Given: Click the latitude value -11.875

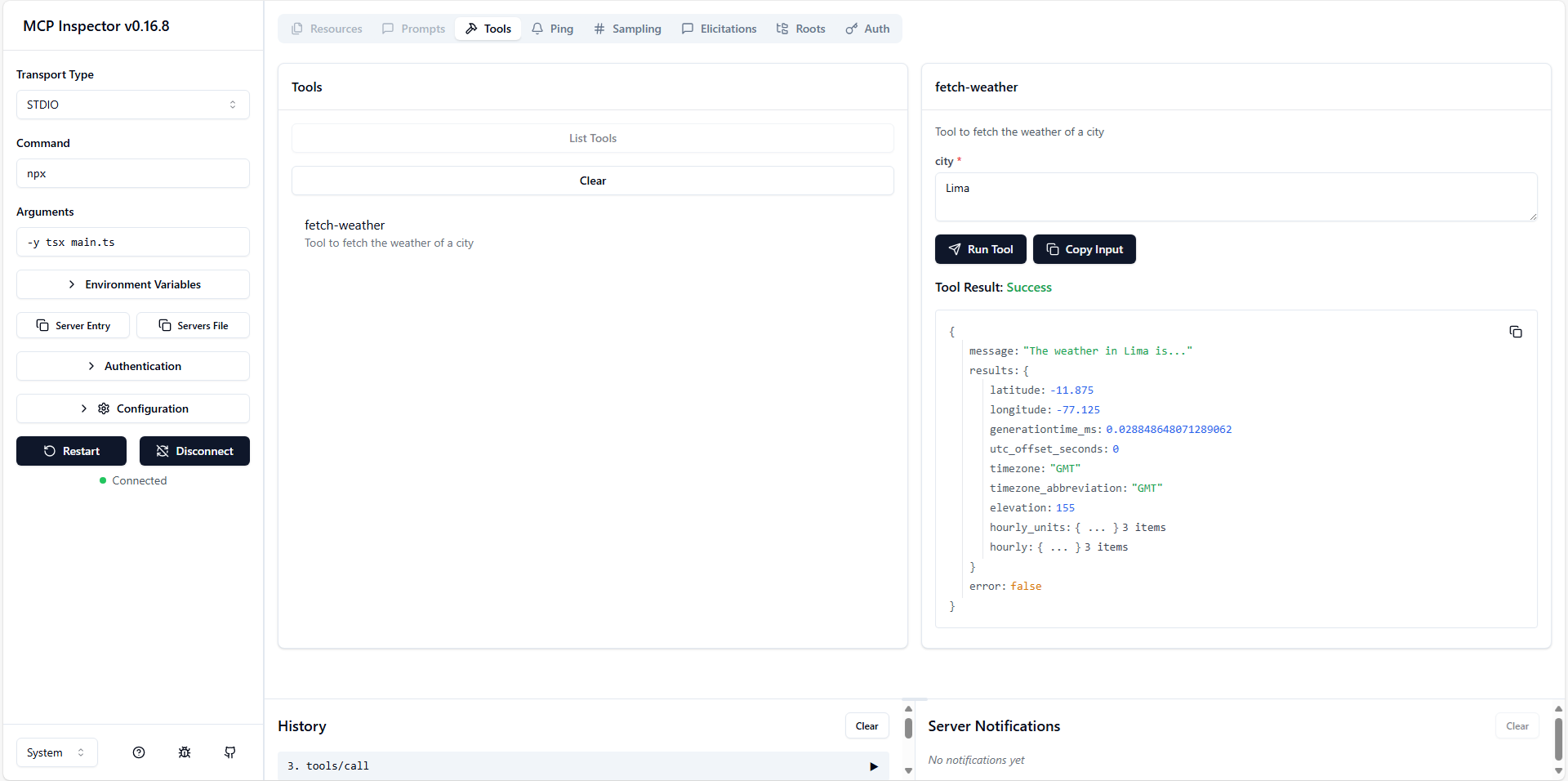Looking at the screenshot, I should [x=1071, y=390].
